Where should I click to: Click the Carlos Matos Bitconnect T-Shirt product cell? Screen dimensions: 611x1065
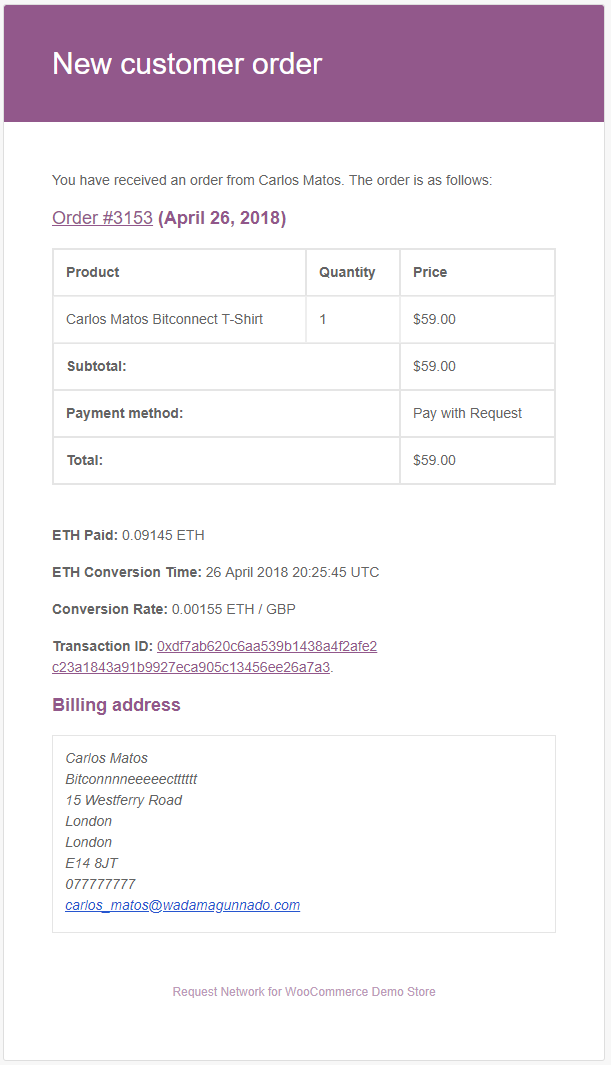point(179,319)
